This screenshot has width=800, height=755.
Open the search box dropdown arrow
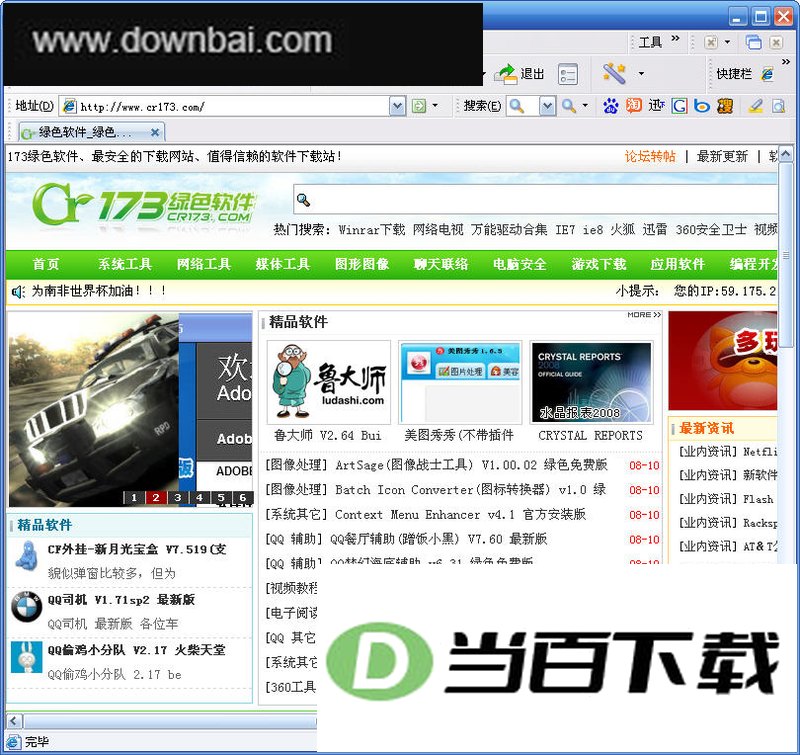pyautogui.click(x=547, y=106)
